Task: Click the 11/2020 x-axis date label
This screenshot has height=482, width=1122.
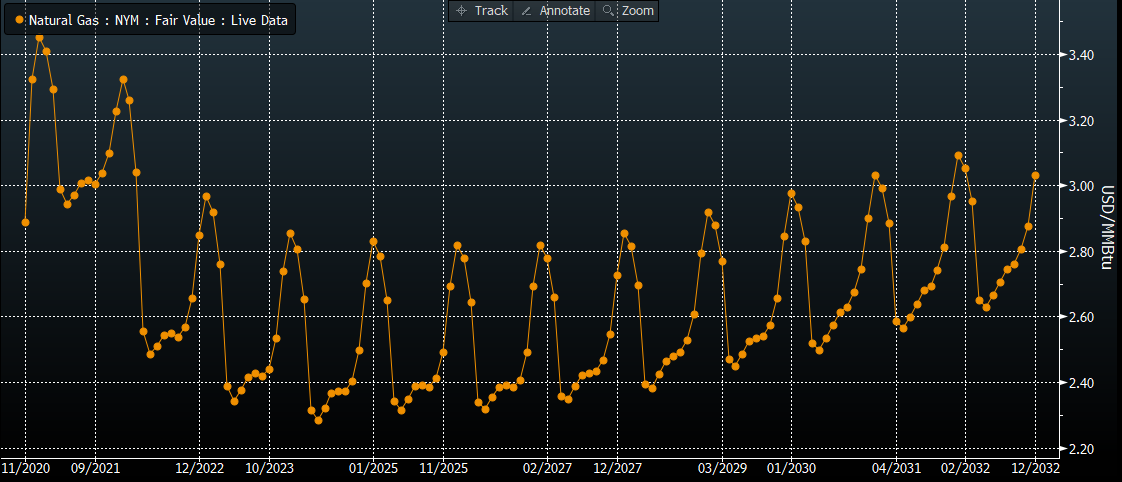Action: click(x=25, y=467)
